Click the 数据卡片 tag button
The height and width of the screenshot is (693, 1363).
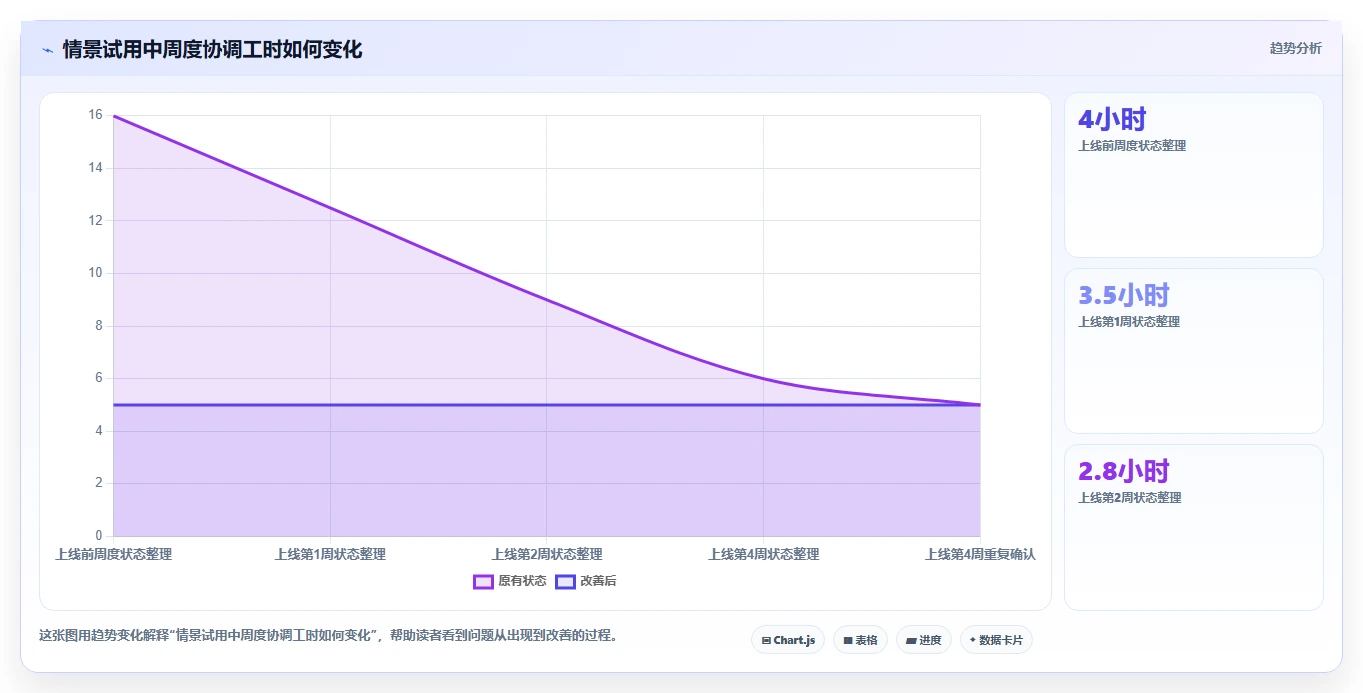click(x=996, y=640)
